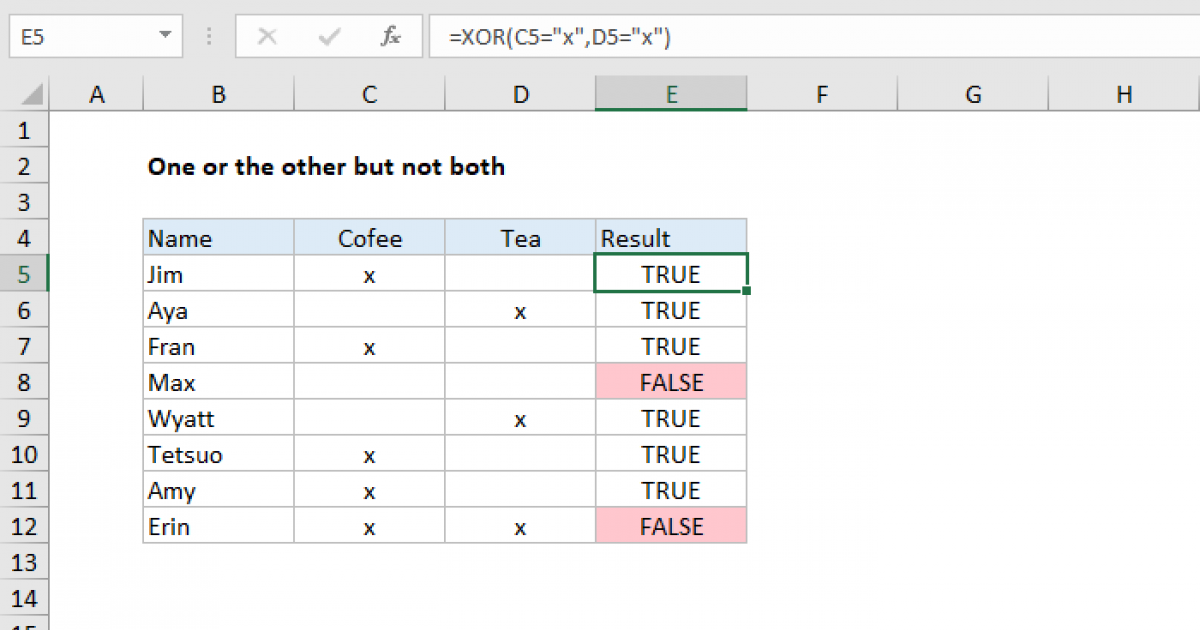Open the Insert Function fx dialog
1200x630 pixels.
click(x=391, y=37)
